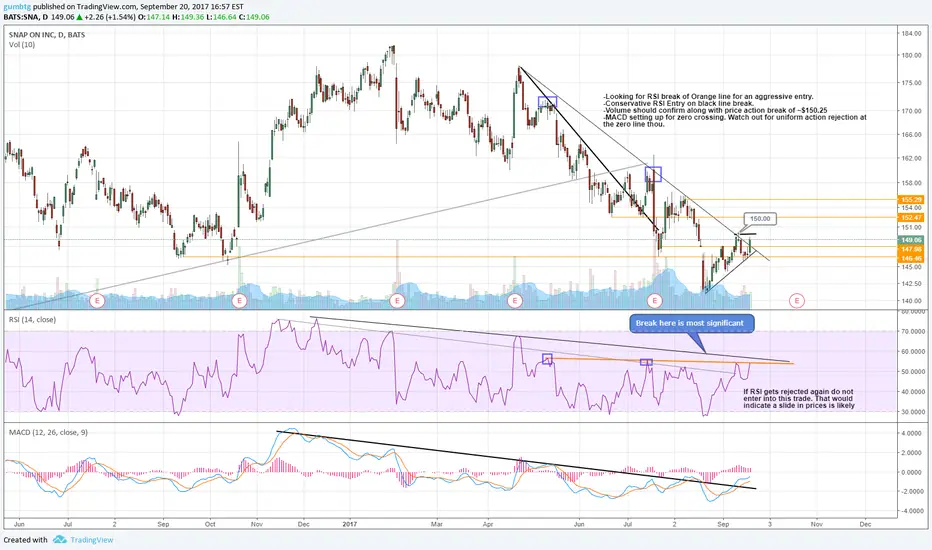This screenshot has height=550, width=932.
Task: Click the 'SNAP ON INC, D, BATS' chart title
Action: pyautogui.click(x=47, y=35)
